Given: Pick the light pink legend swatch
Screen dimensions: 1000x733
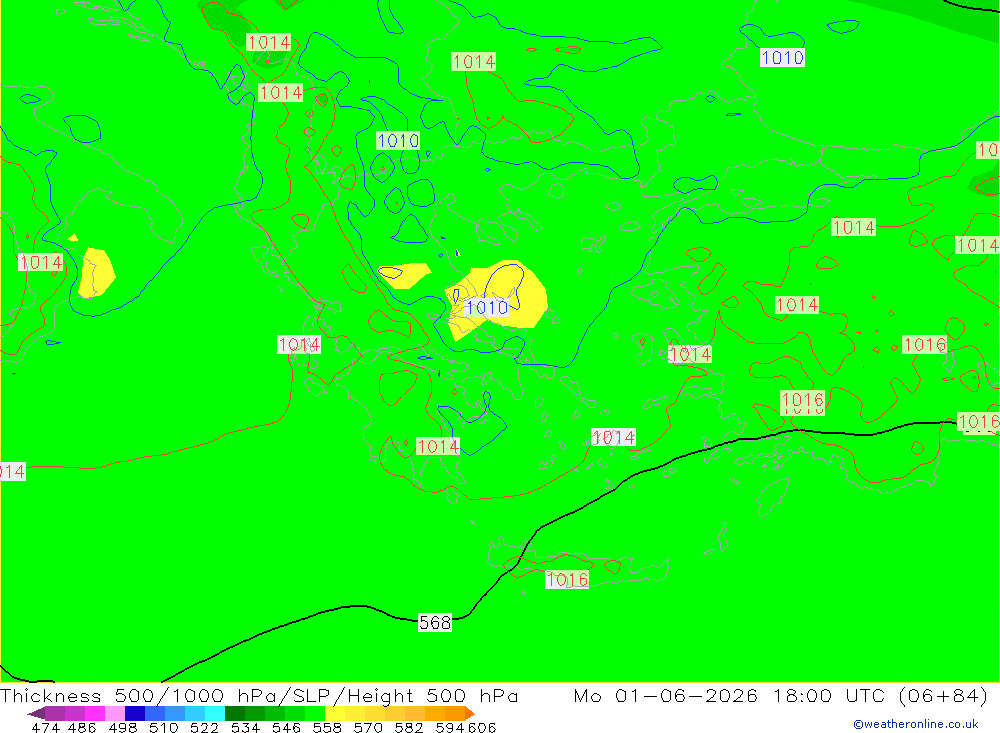Looking at the screenshot, I should pyautogui.click(x=115, y=713).
